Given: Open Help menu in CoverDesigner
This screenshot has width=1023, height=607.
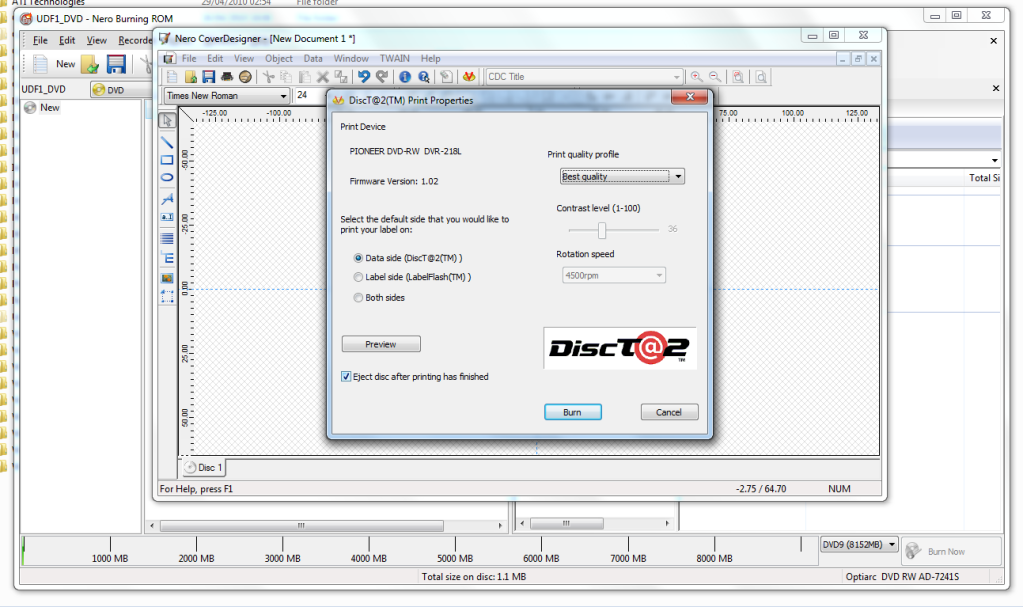Looking at the screenshot, I should (x=431, y=58).
